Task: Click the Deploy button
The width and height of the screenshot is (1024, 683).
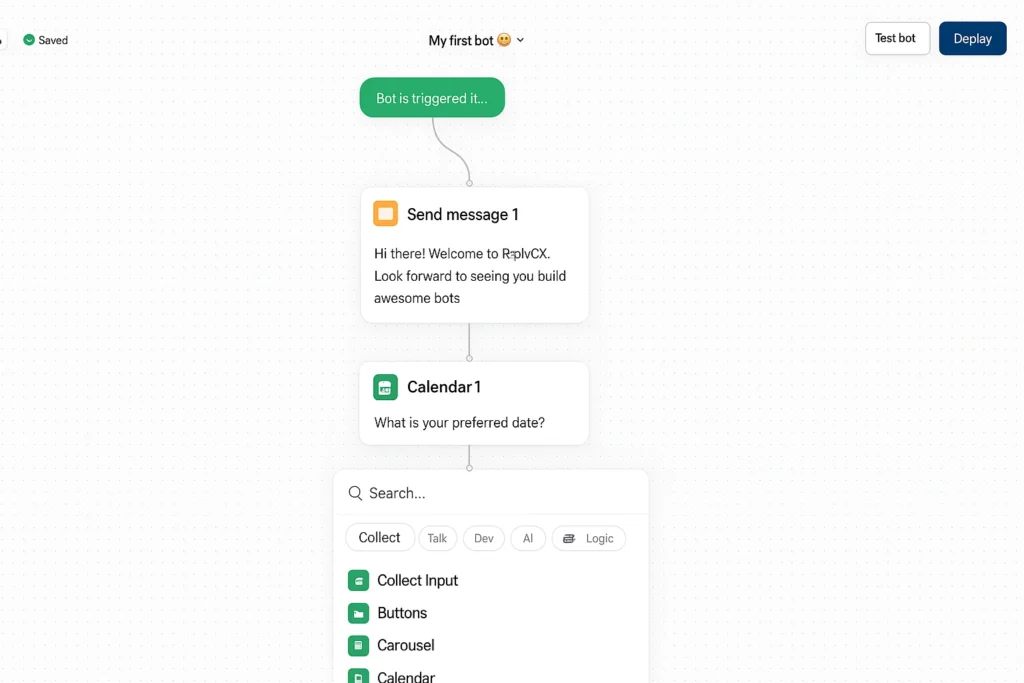Action: tap(972, 39)
